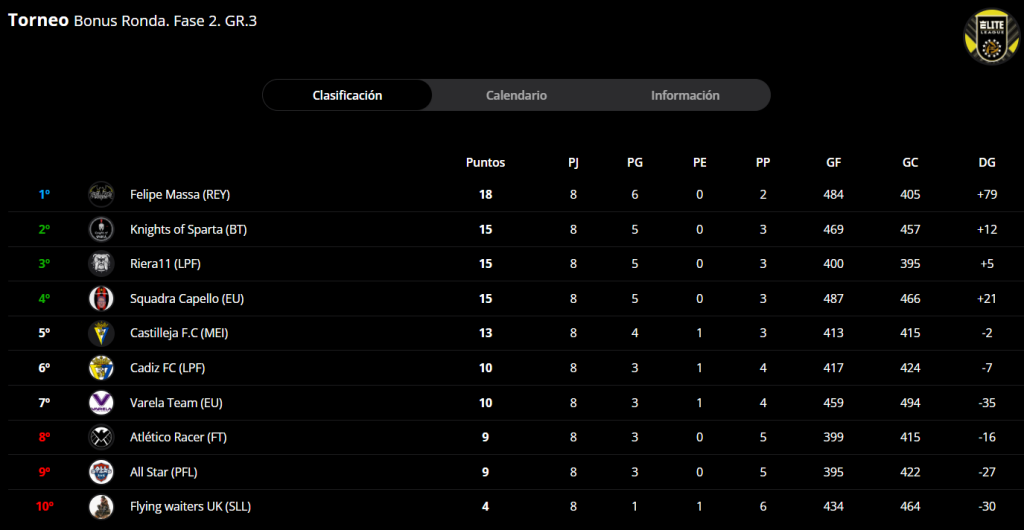Click the GF column header

click(x=833, y=162)
